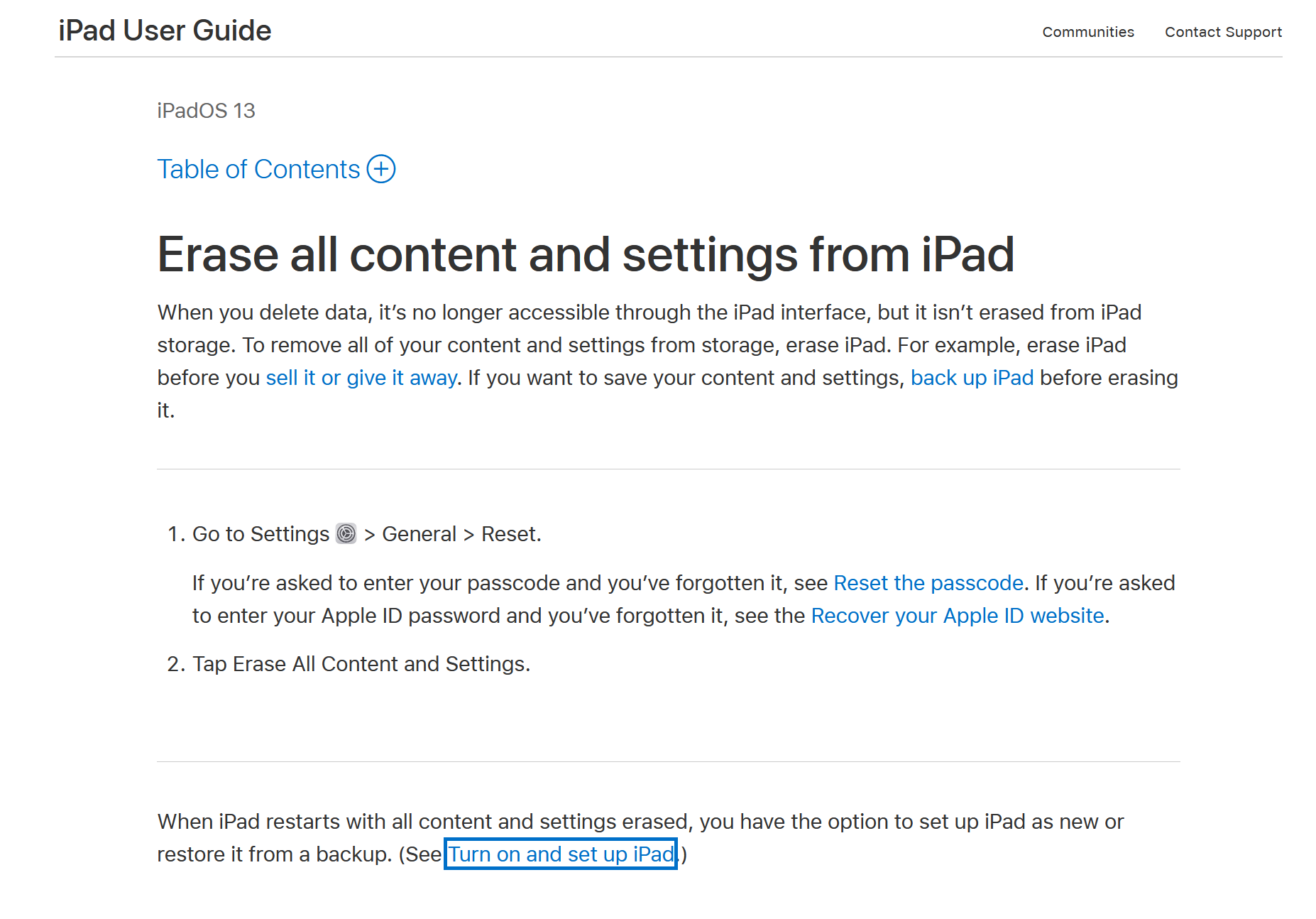The width and height of the screenshot is (1316, 919).
Task: Open the "Reset the passcode" link
Action: click(928, 583)
